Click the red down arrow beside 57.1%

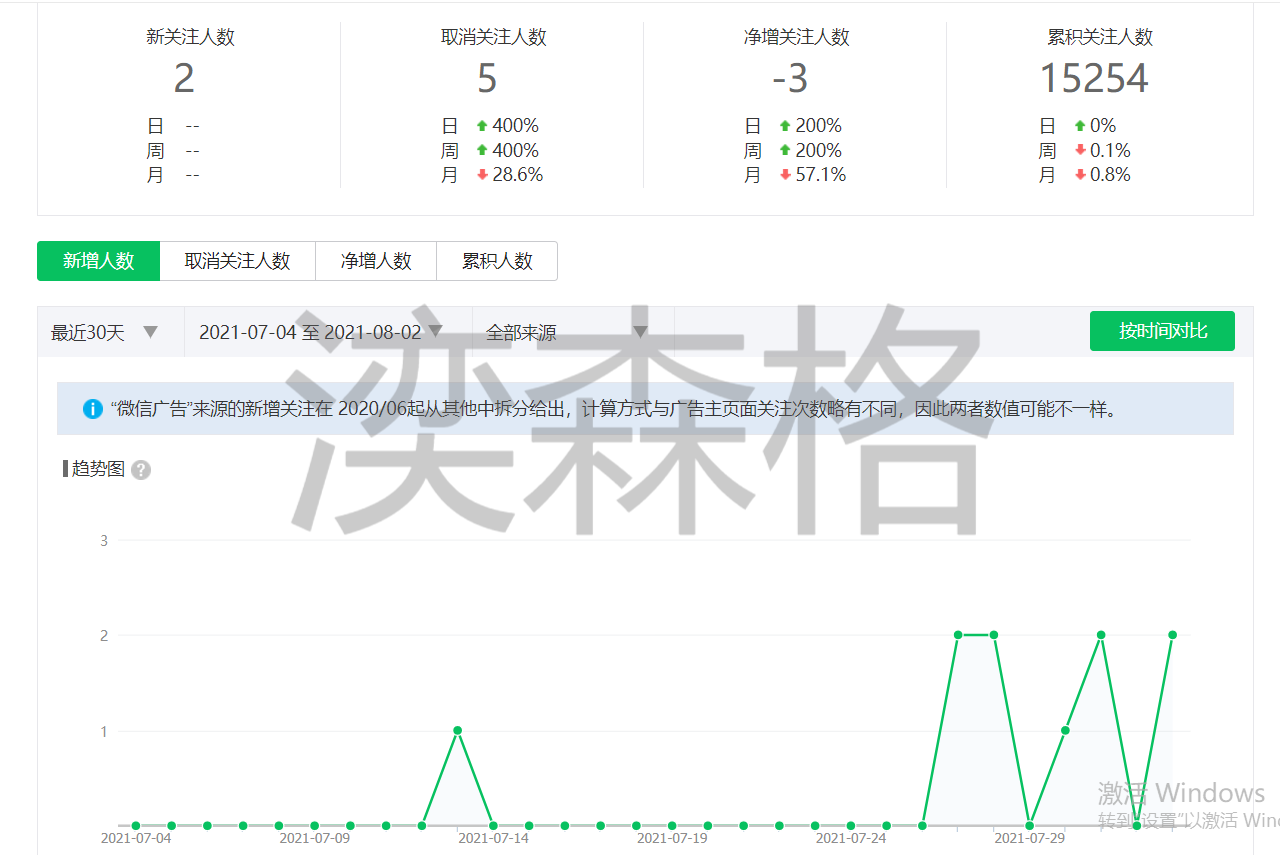tap(785, 175)
